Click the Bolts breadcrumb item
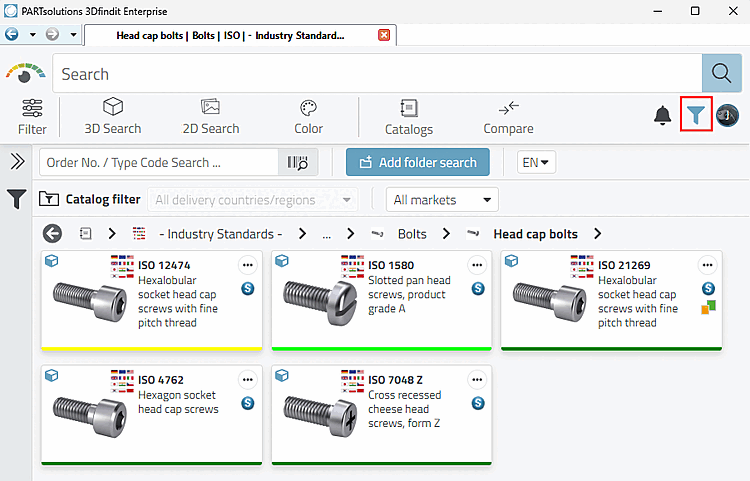The height and width of the screenshot is (481, 750). click(411, 234)
